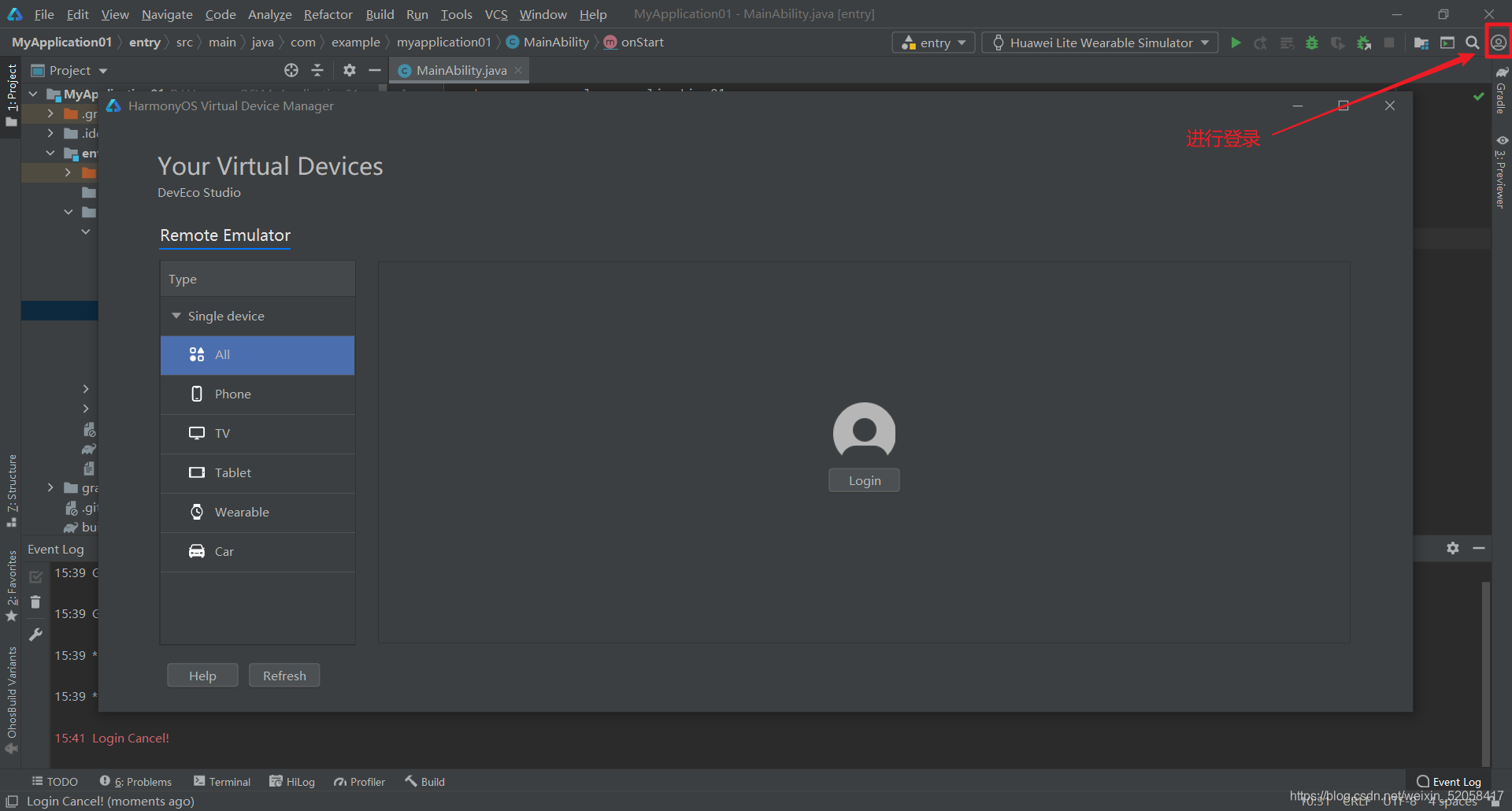
Task: Collapse the Single device group
Action: click(176, 316)
